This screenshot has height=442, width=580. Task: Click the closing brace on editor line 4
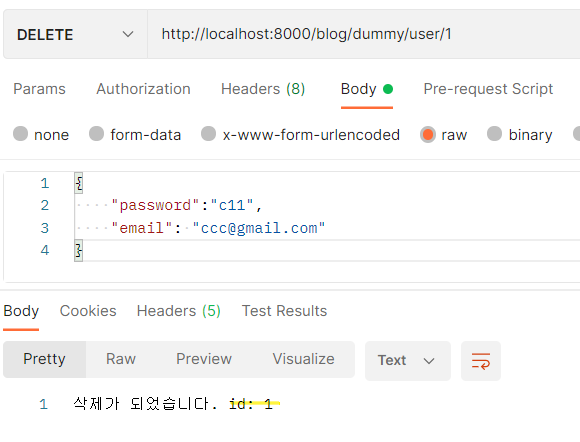click(x=78, y=250)
